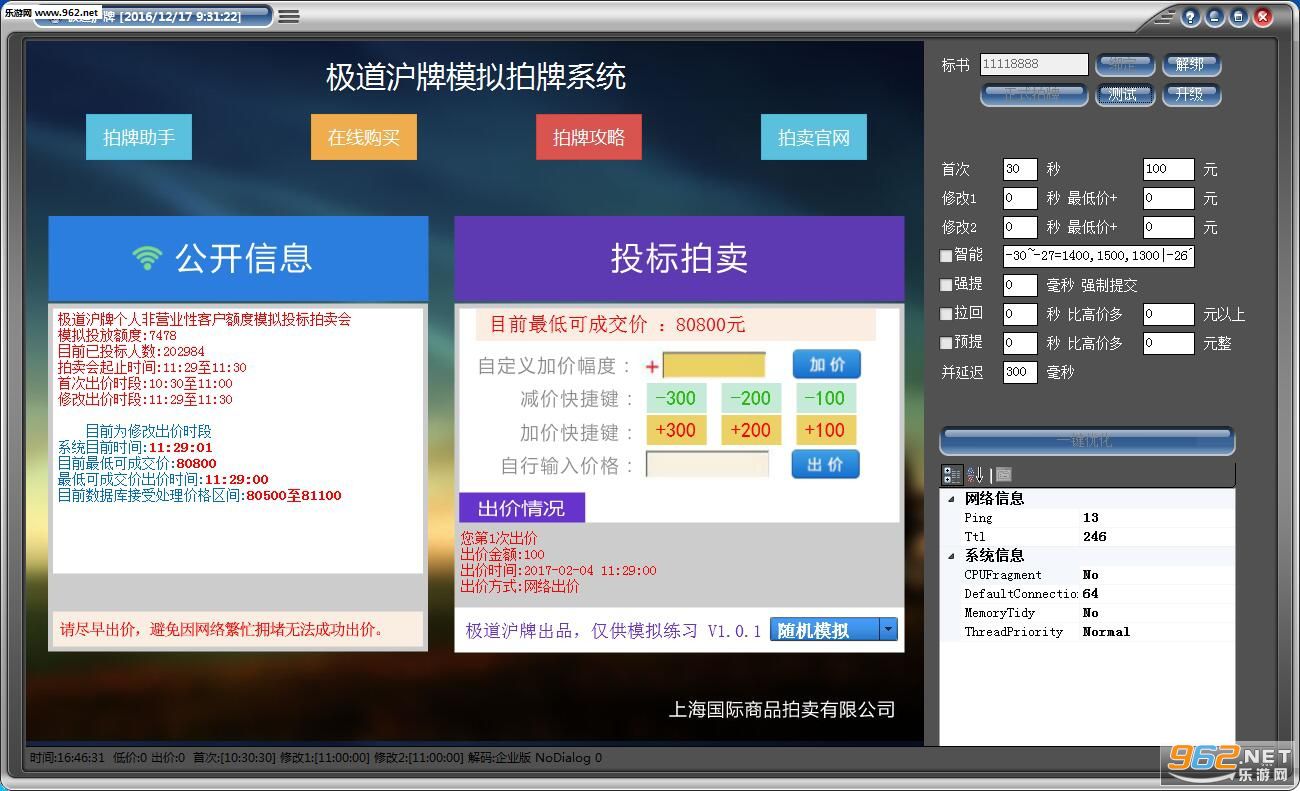Click the 修改1 最低价+ amount field

click(x=1169, y=198)
